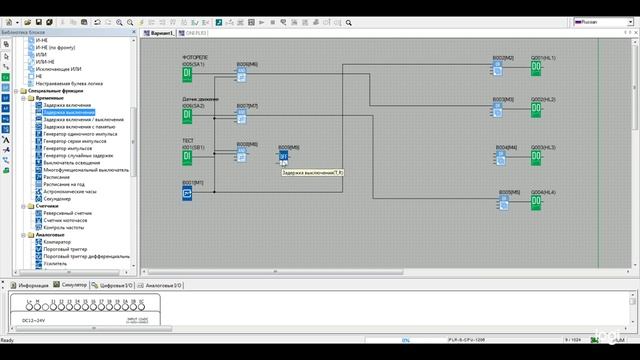This screenshot has height=360, width=640.
Task: Collapse the Специальные функции folder
Action: 16,91
